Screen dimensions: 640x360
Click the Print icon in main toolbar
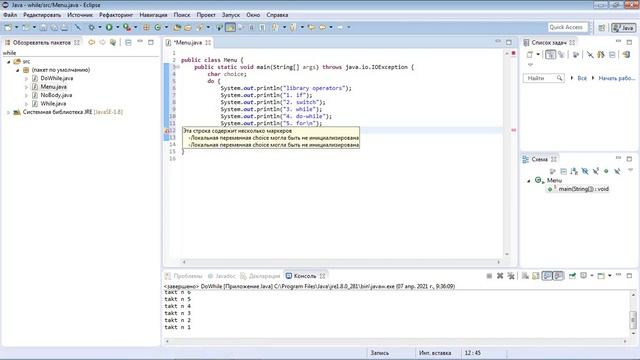[64, 27]
